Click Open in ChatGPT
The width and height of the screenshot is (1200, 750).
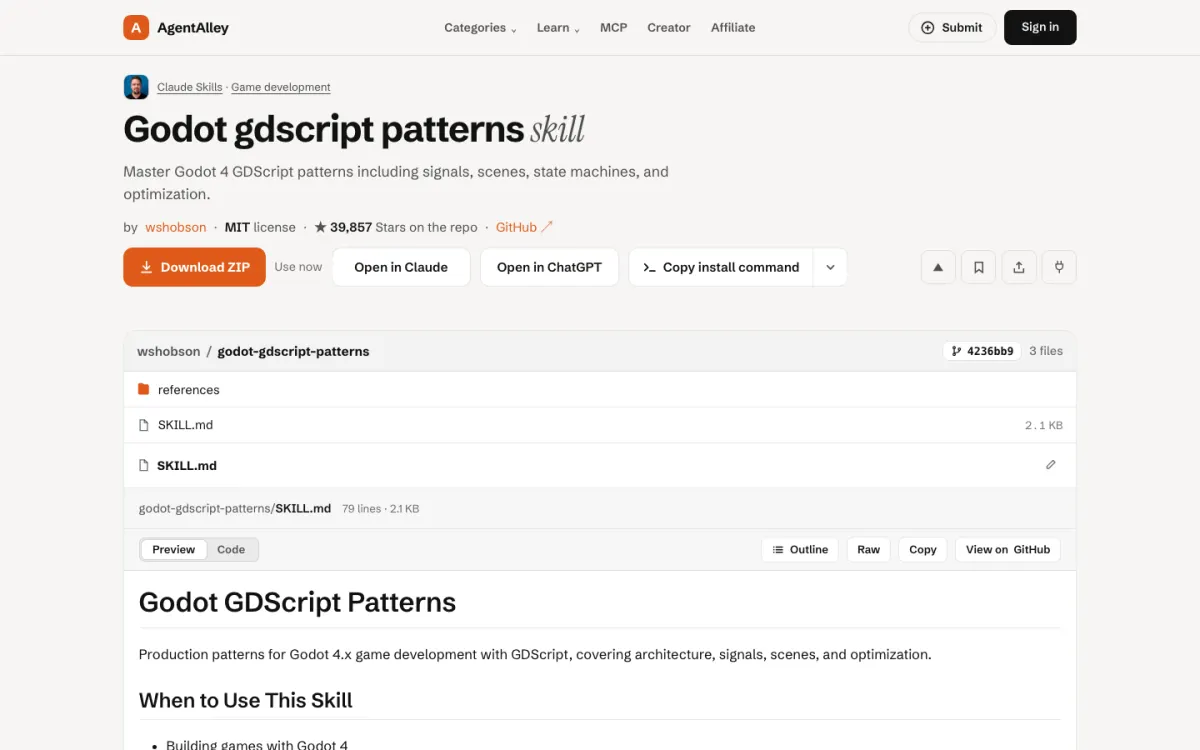(x=549, y=267)
